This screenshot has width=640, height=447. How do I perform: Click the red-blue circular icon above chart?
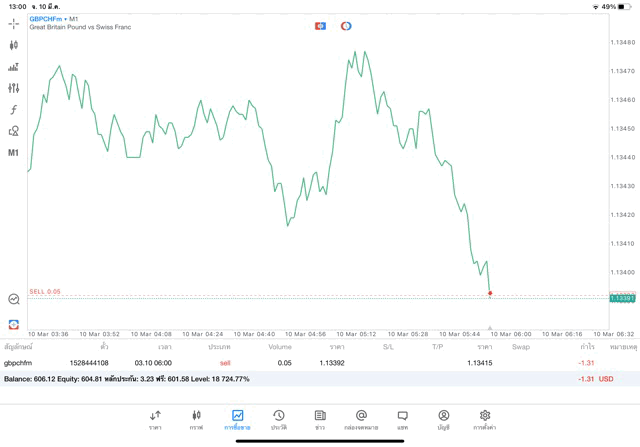(x=346, y=26)
